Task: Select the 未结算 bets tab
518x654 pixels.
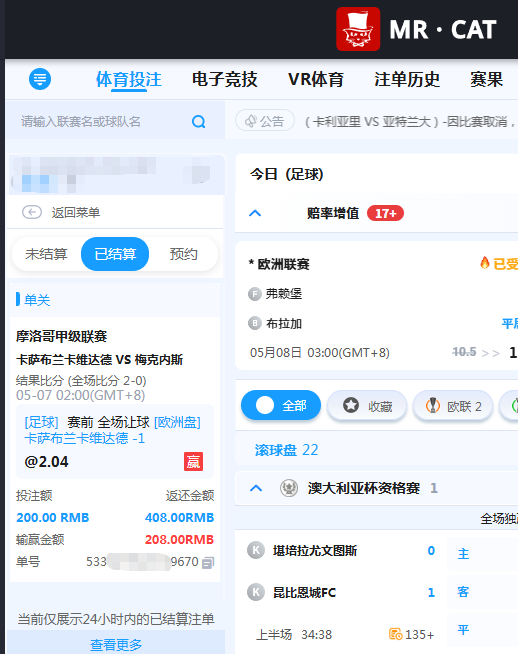Action: 46,254
